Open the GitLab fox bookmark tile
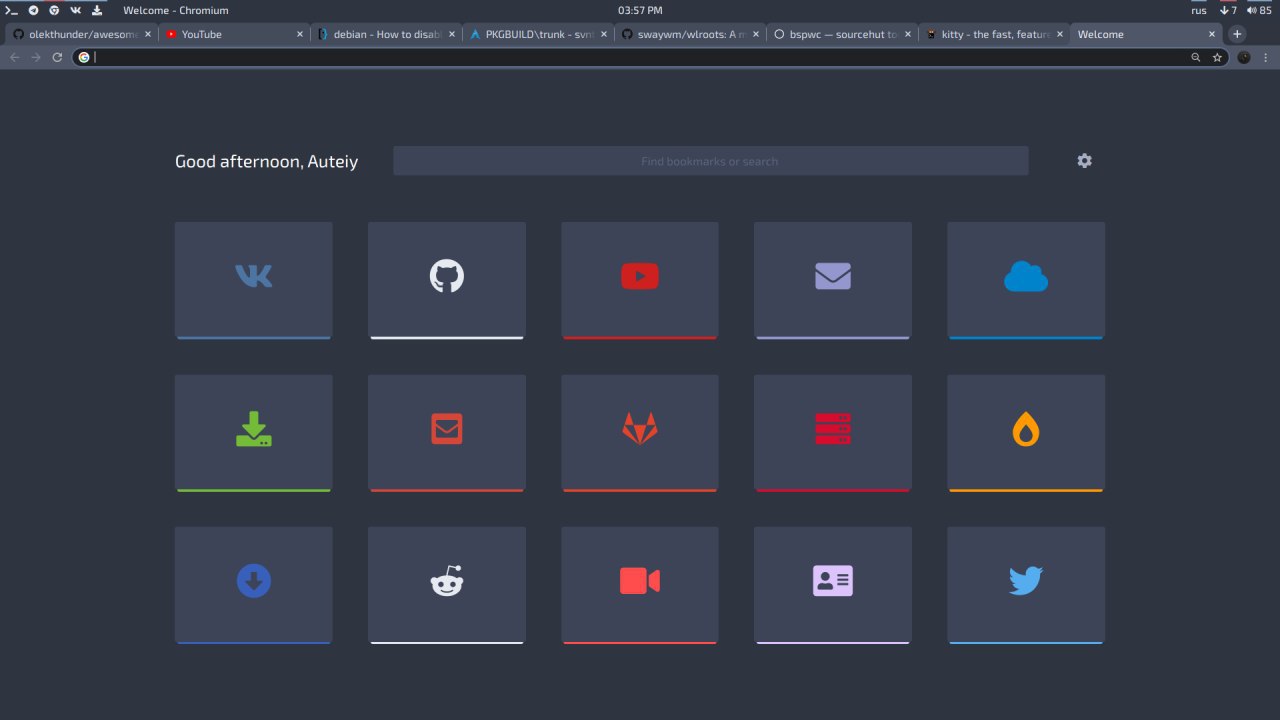This screenshot has width=1280, height=720. [x=640, y=433]
